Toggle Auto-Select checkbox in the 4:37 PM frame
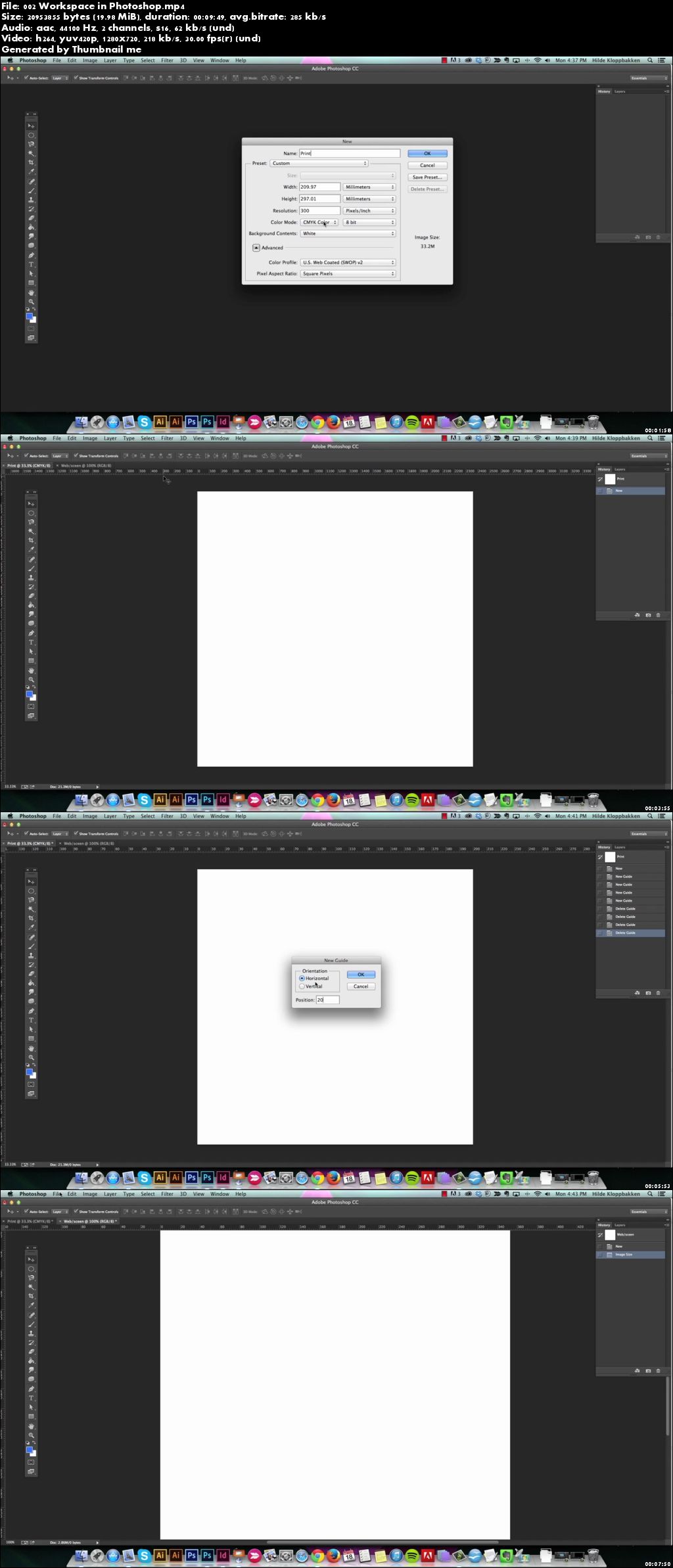Image resolution: width=673 pixels, height=1568 pixels. pos(26,78)
